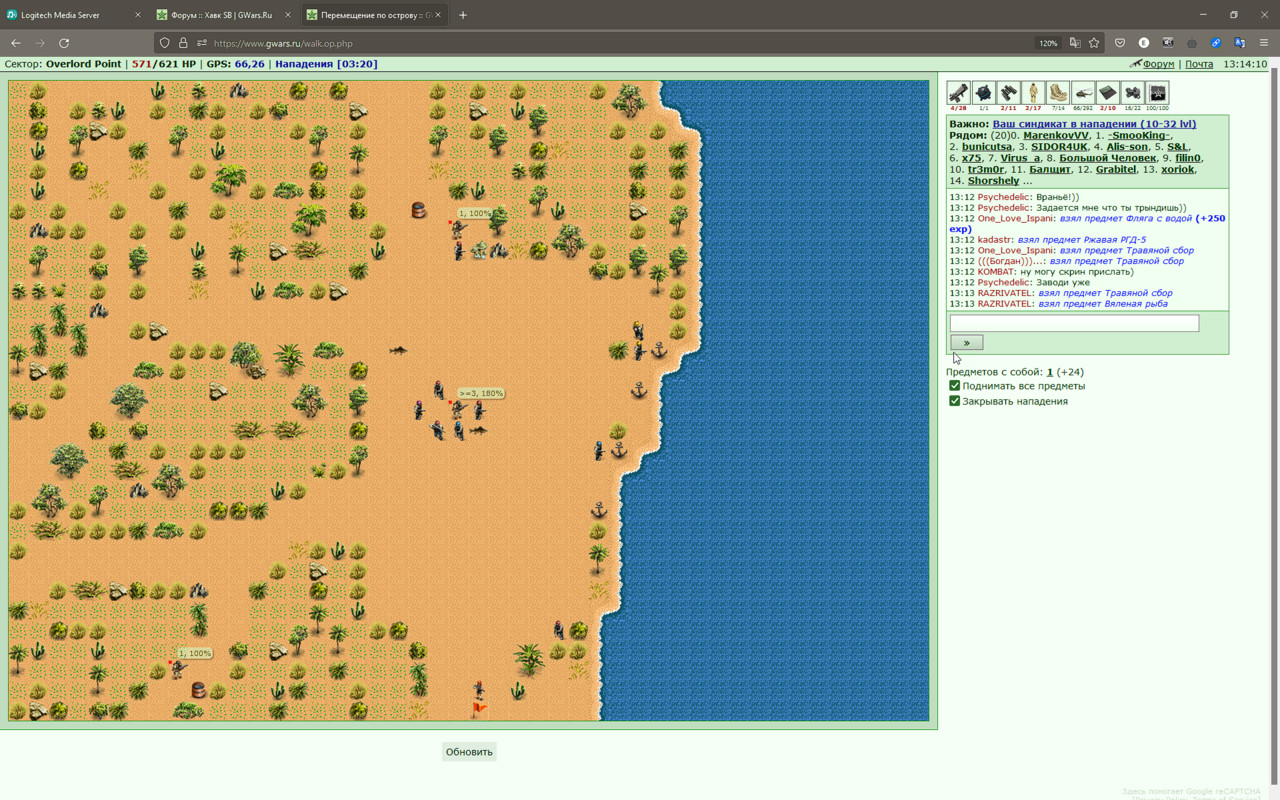Open the Firefox hamburger application menu
Viewport: 1280px width, 800px height.
click(1264, 43)
